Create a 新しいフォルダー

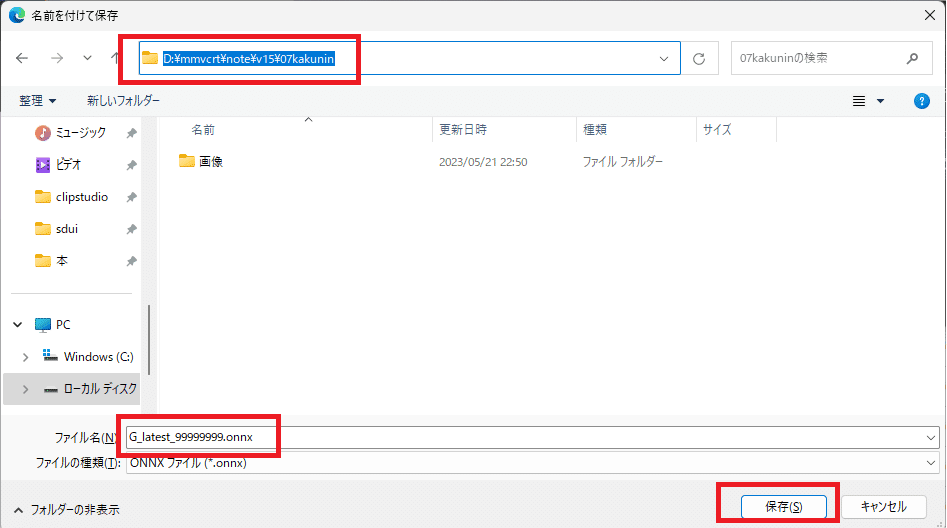click(x=123, y=101)
